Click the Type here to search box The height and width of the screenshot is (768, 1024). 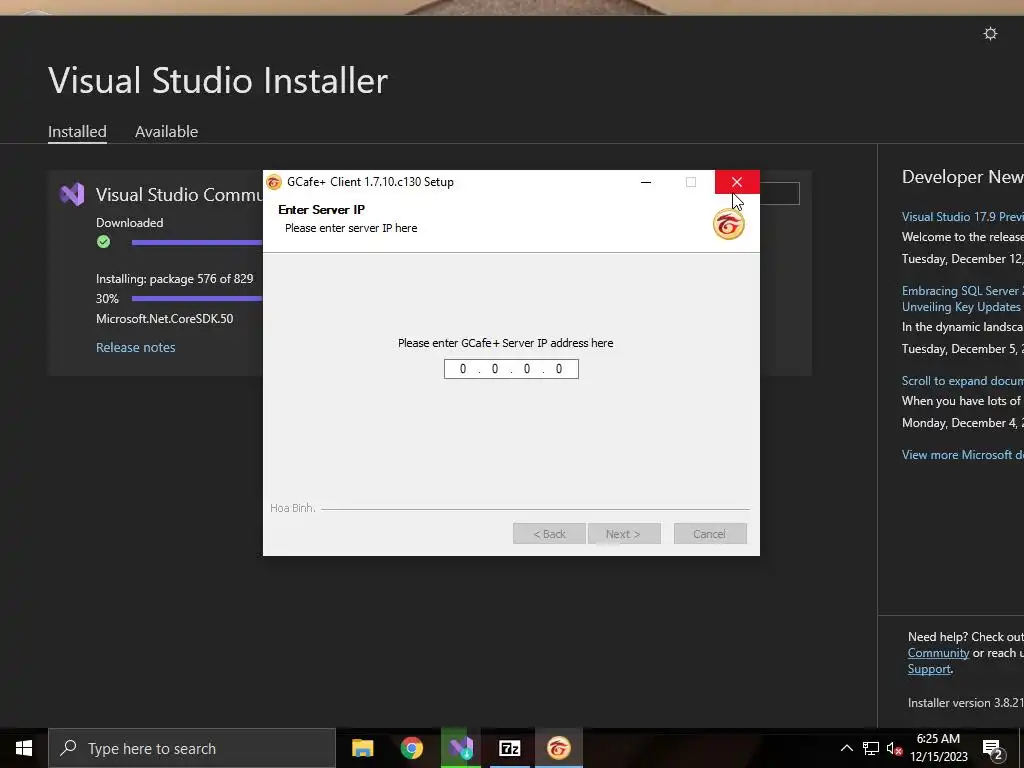pyautogui.click(x=192, y=748)
